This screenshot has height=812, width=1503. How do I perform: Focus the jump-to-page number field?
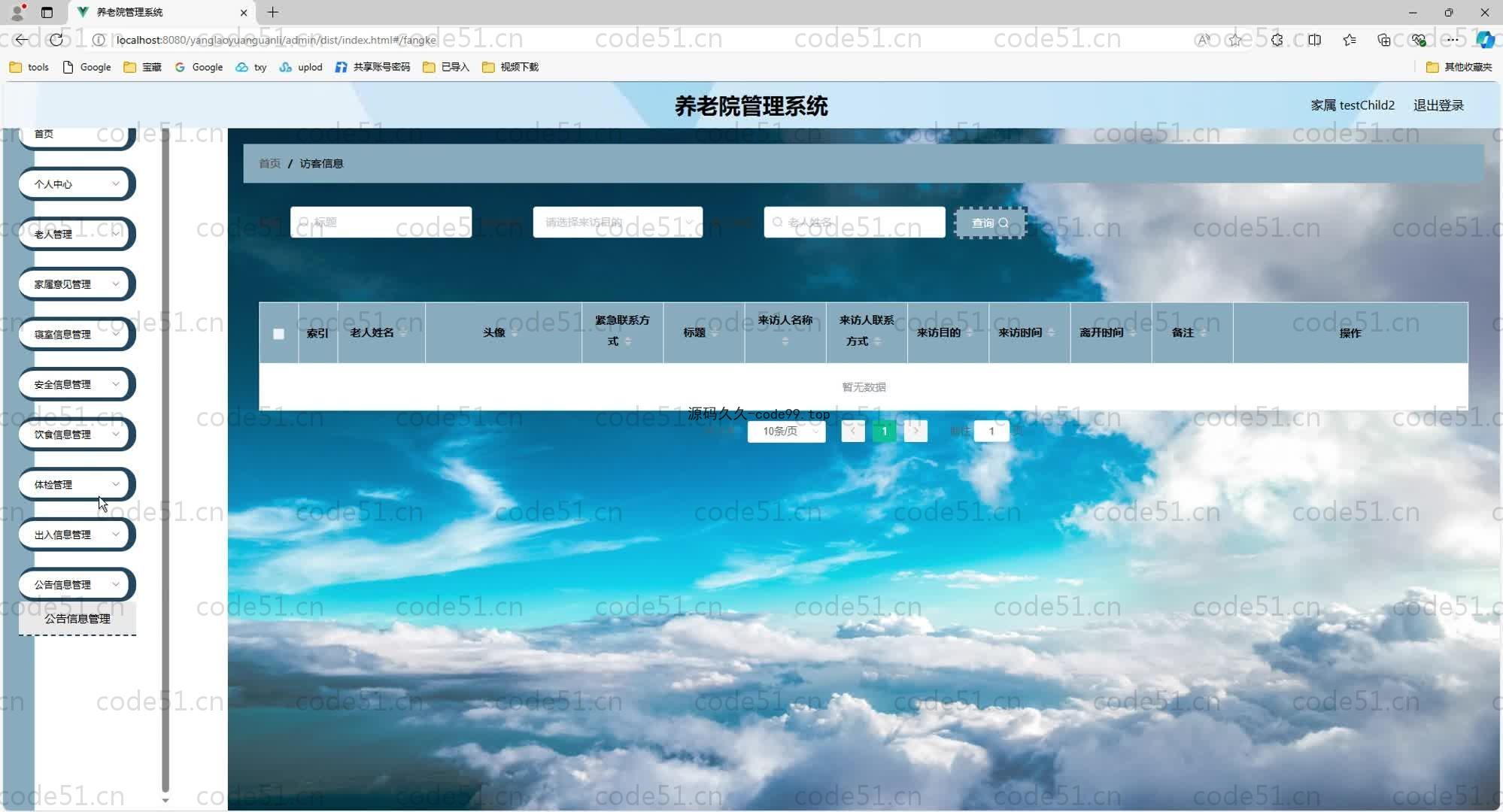tap(991, 431)
